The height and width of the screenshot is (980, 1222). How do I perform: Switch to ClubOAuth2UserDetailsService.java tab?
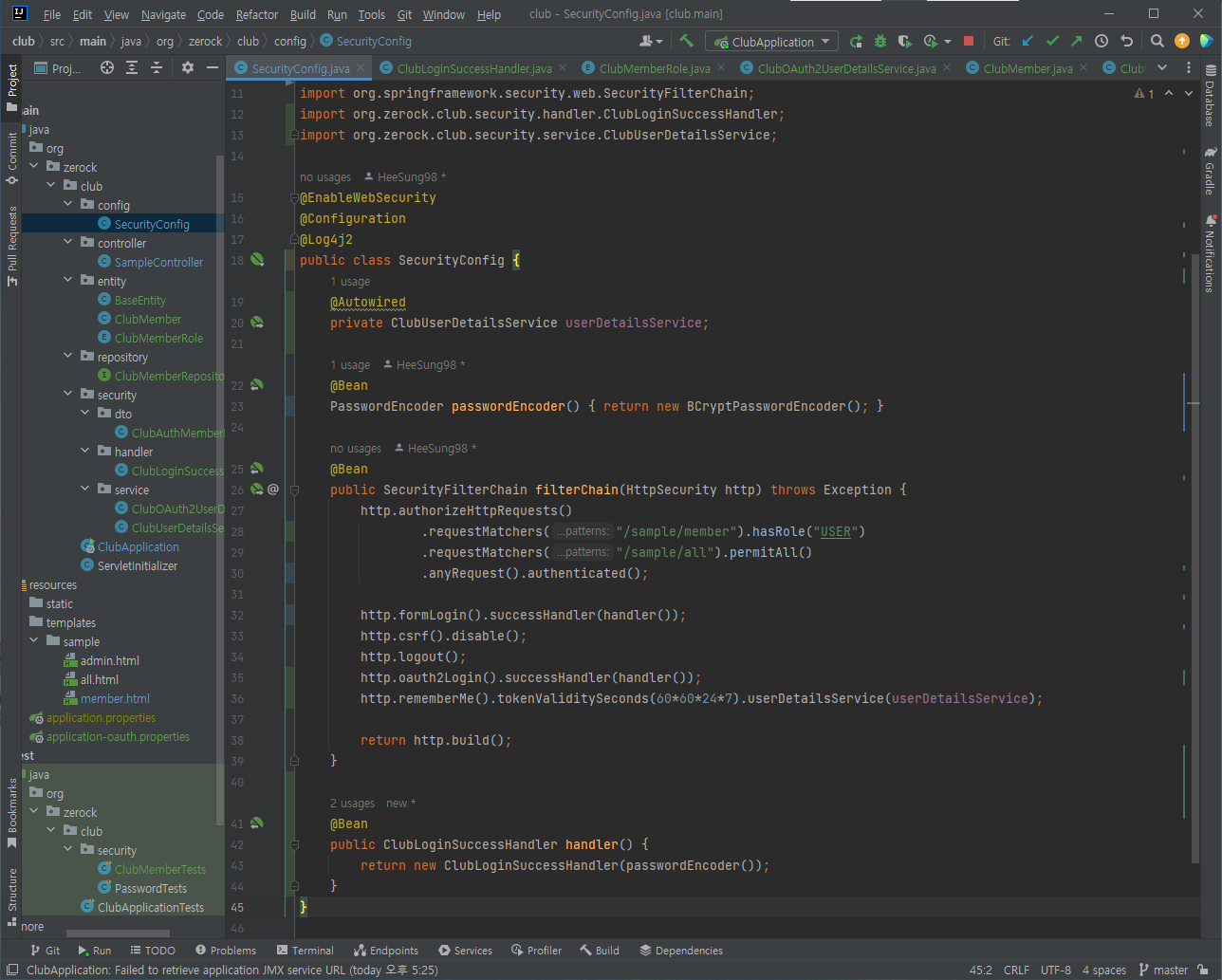(x=846, y=68)
